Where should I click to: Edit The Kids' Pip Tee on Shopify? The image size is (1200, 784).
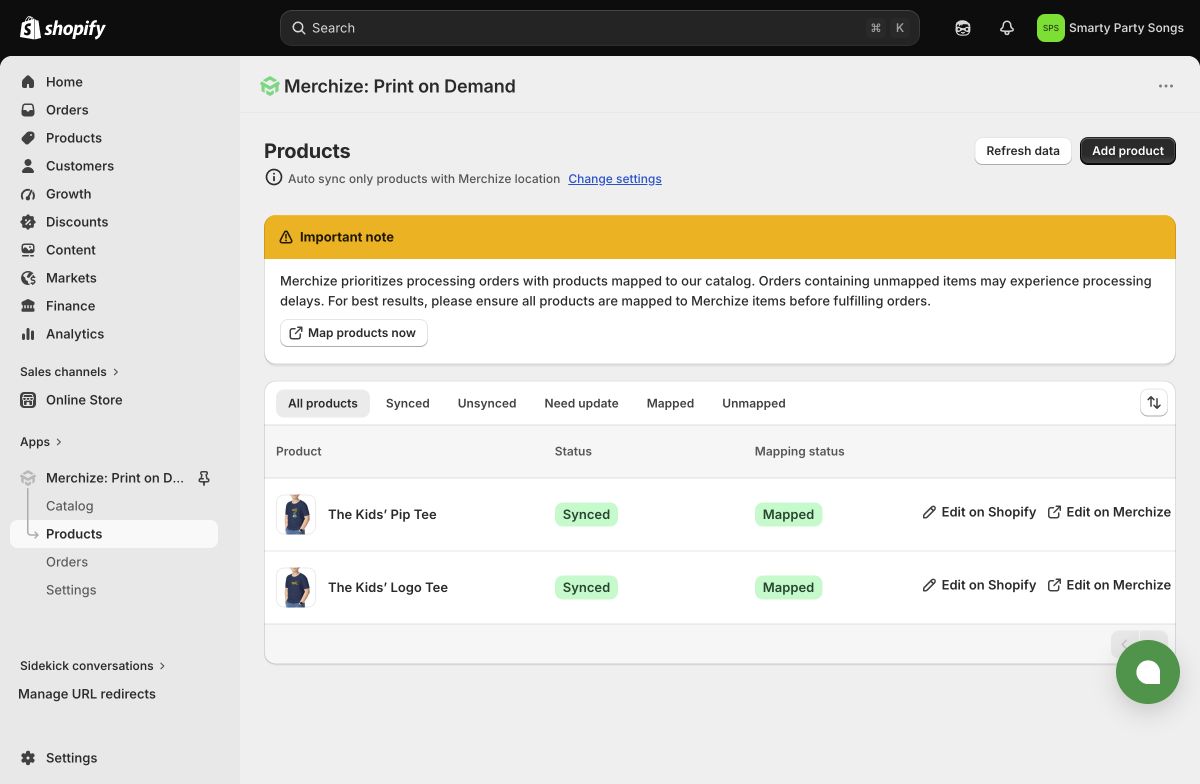[x=979, y=512]
